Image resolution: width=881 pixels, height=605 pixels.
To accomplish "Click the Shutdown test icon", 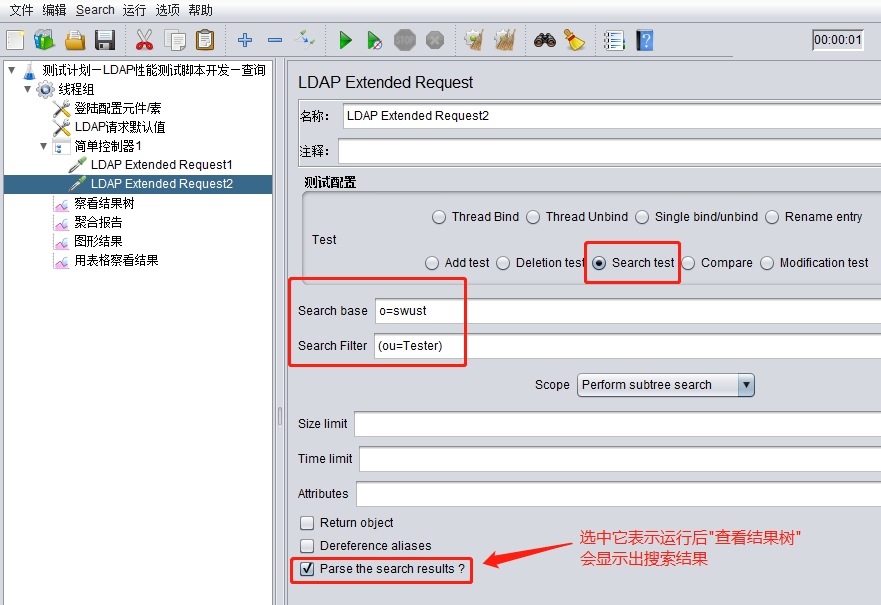I will pos(435,40).
